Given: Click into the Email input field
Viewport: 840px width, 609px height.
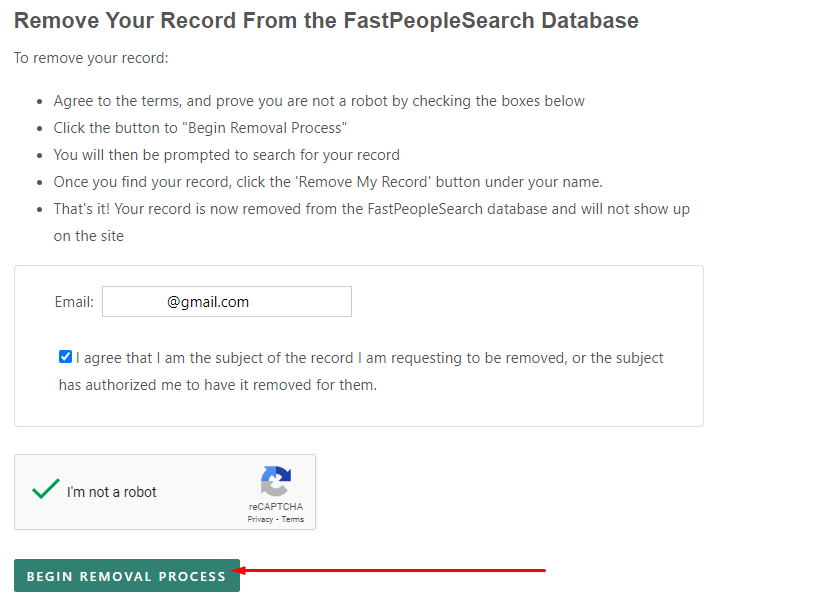Looking at the screenshot, I should click(x=227, y=302).
